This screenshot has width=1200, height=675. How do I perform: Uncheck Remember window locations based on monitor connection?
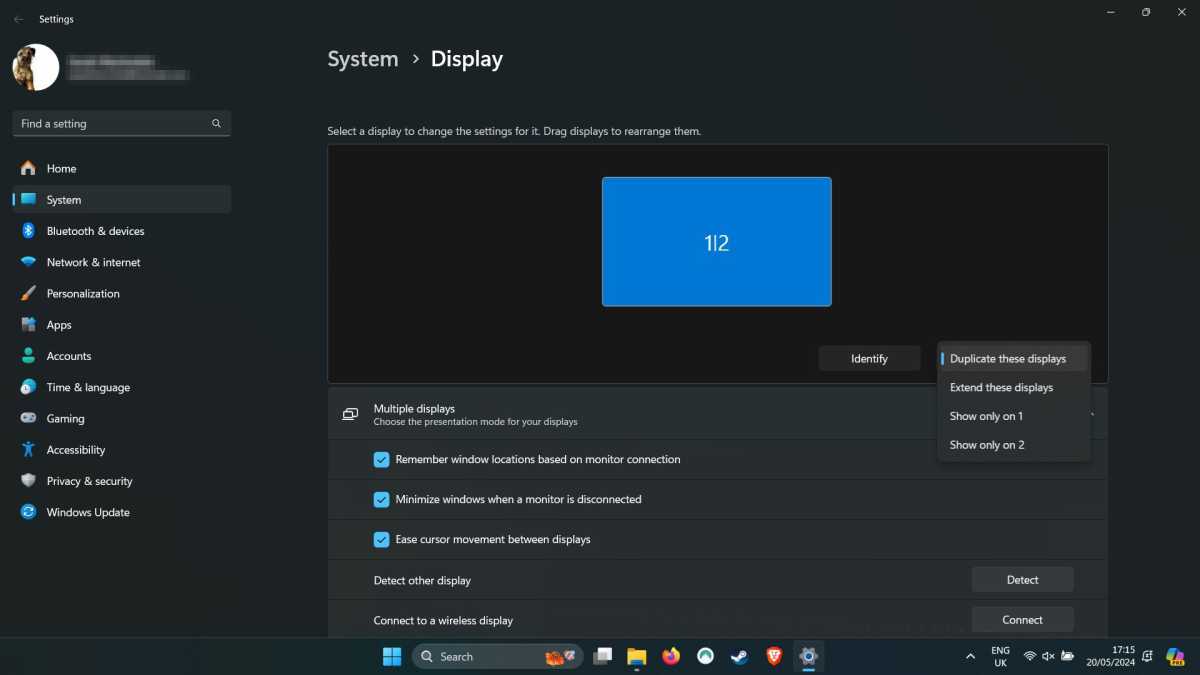pyautogui.click(x=381, y=460)
